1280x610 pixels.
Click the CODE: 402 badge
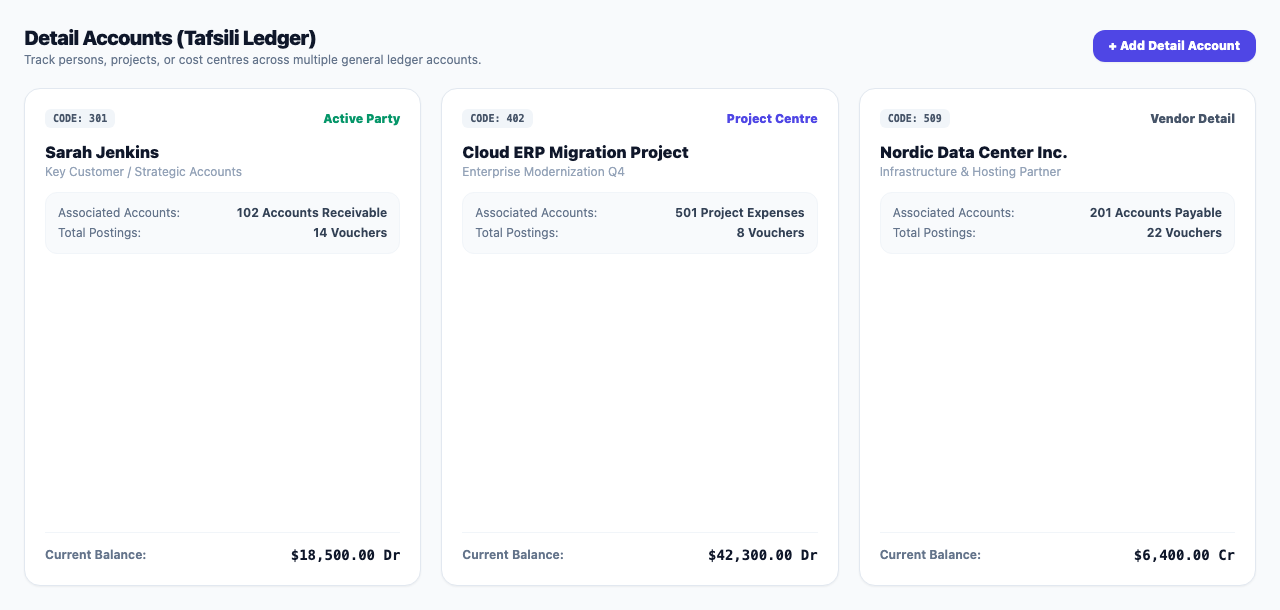[497, 118]
